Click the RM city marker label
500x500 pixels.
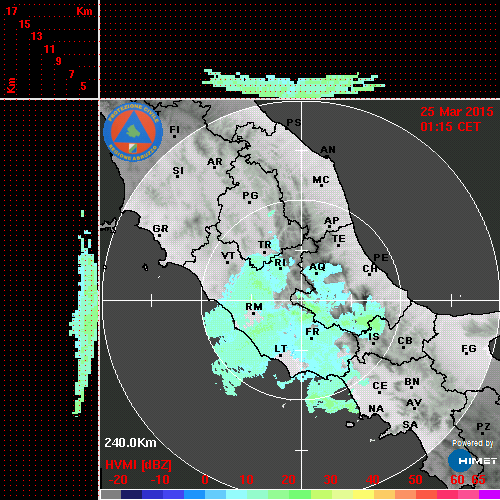pos(254,306)
